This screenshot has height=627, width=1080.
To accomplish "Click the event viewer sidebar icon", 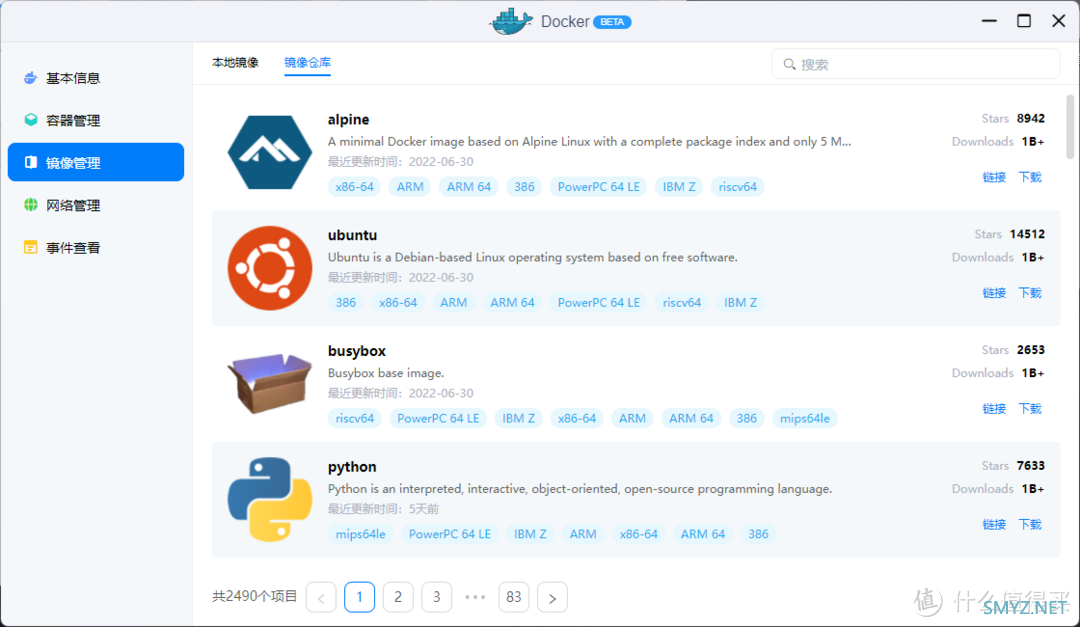I will (30, 247).
